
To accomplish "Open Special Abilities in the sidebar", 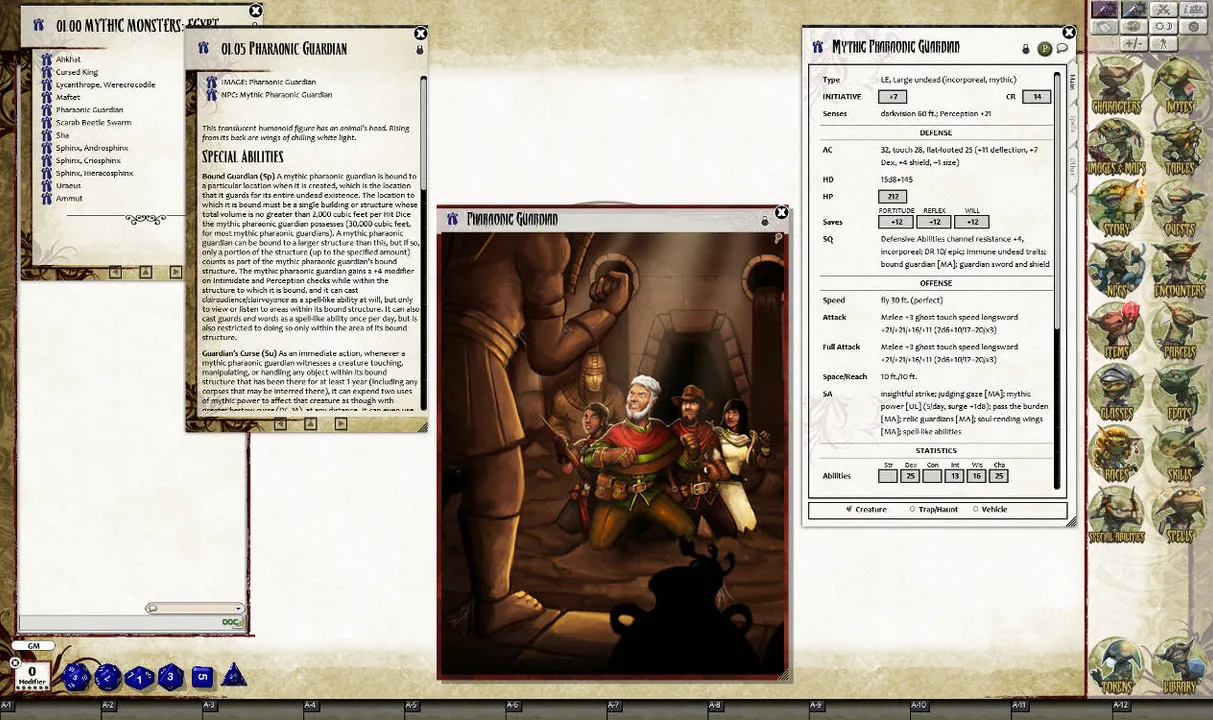I will click(1116, 516).
